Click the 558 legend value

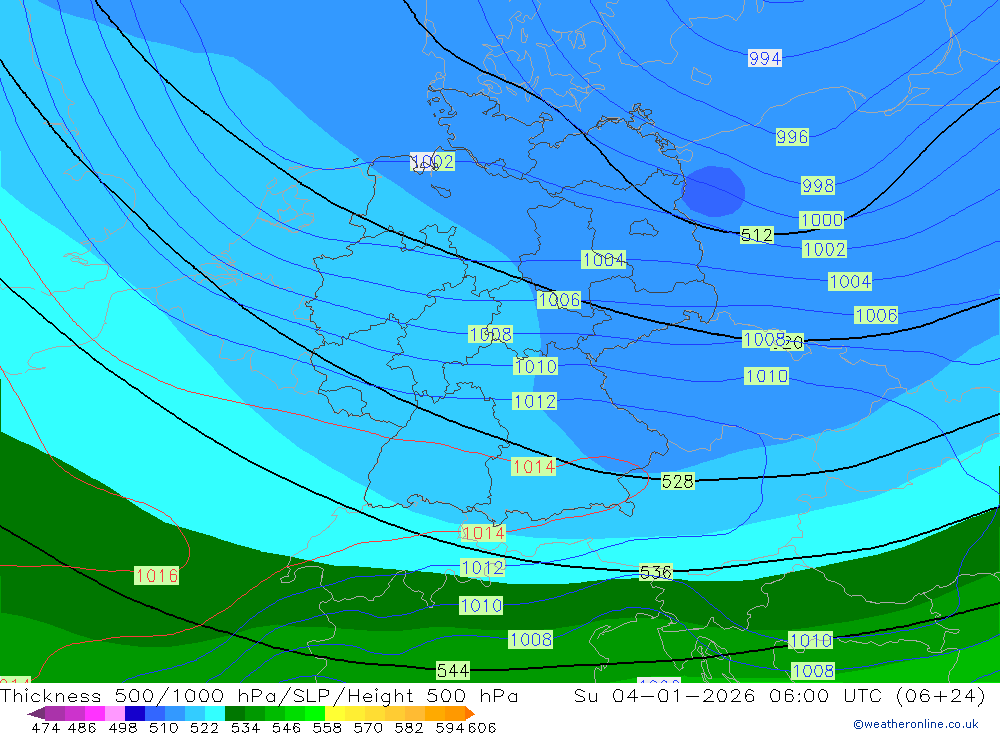tap(326, 727)
